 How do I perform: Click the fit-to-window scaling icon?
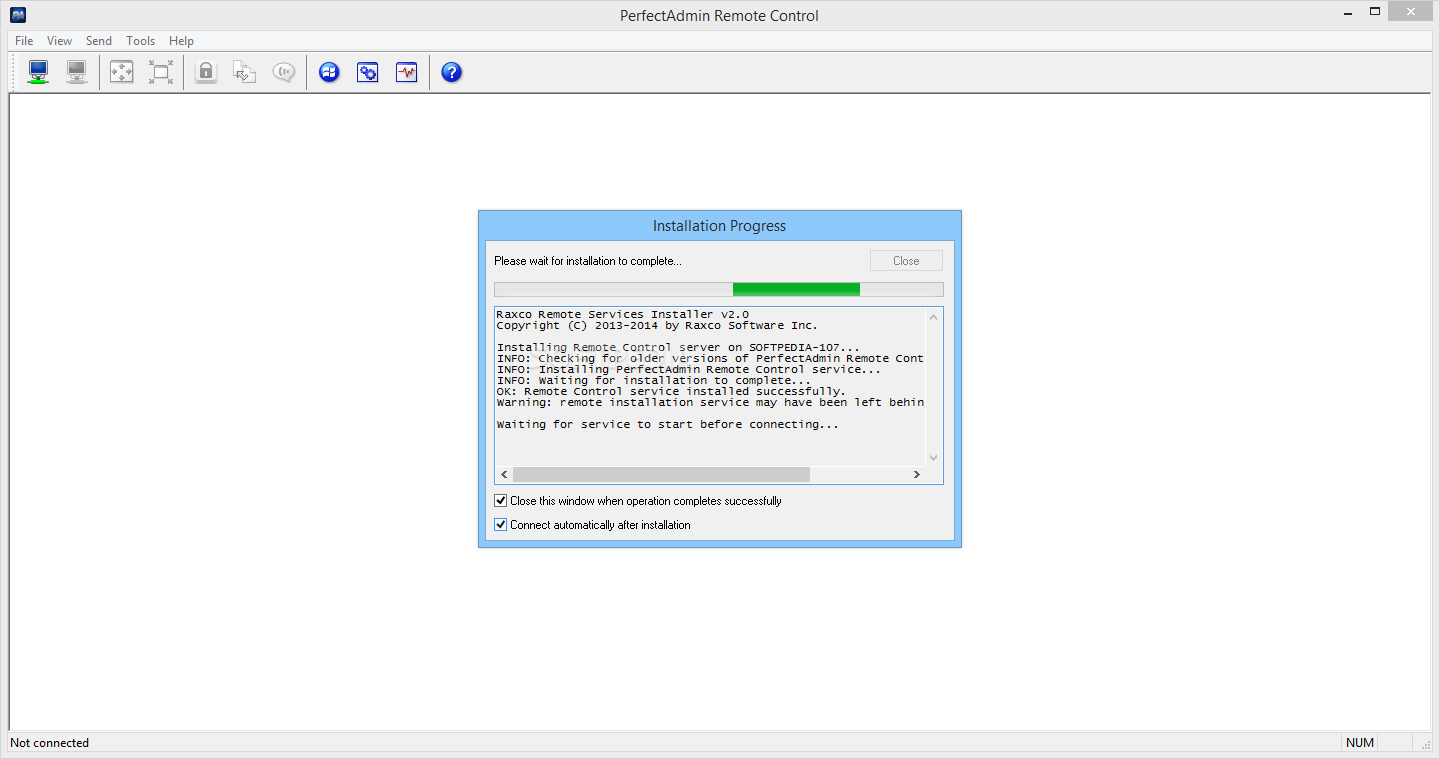pos(161,72)
